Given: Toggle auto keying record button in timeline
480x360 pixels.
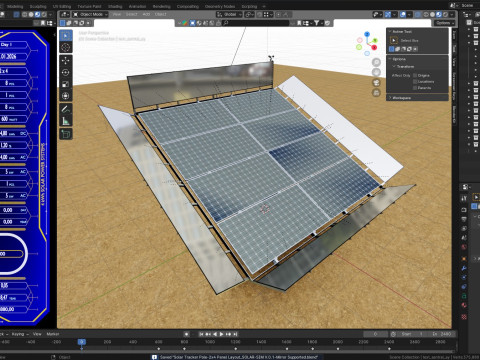Looking at the screenshot, I should coord(187,334).
